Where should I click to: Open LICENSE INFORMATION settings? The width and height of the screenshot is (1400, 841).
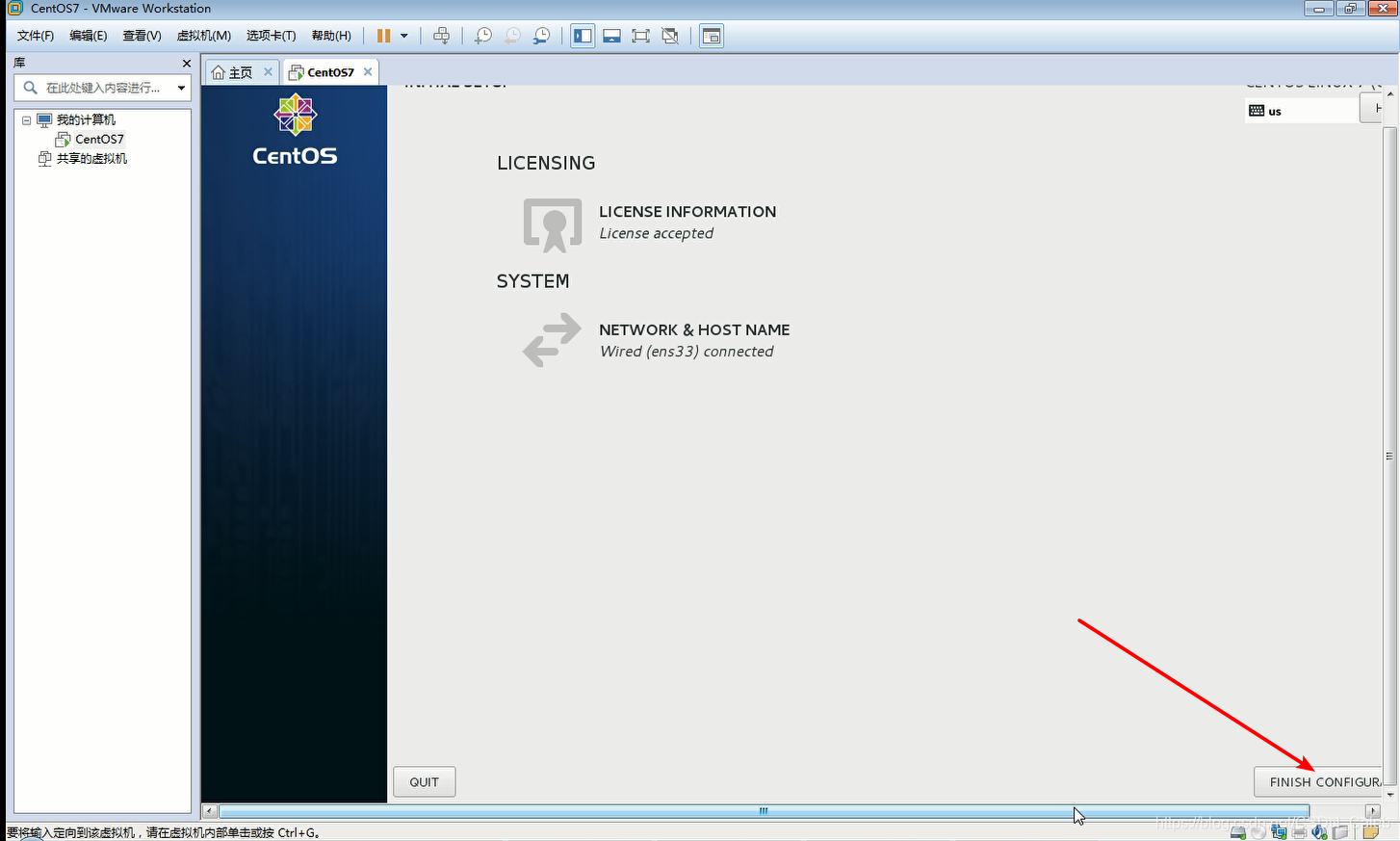[x=687, y=212]
